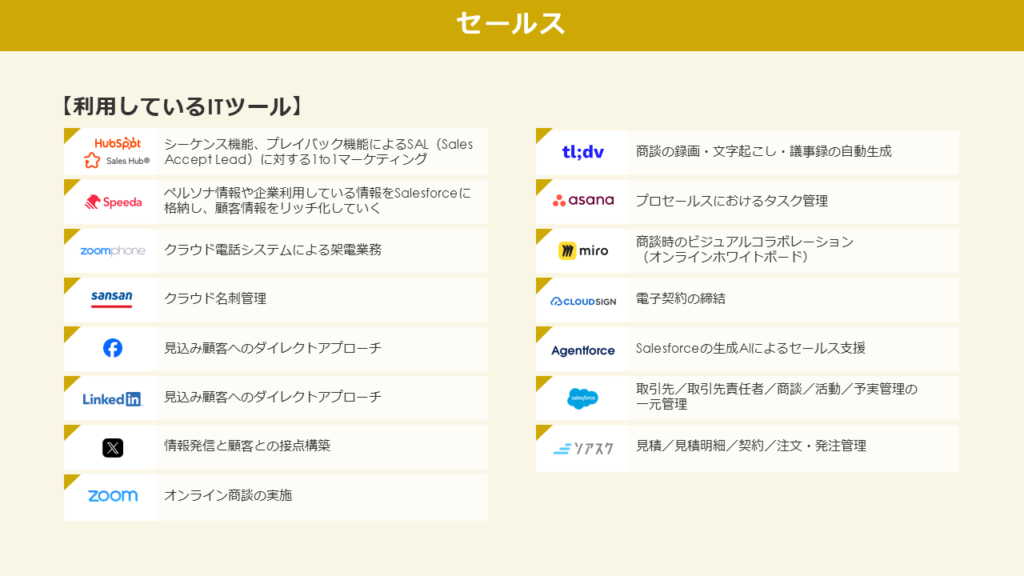Click the セールス title header
Image resolution: width=1024 pixels, height=576 pixels.
(x=511, y=24)
